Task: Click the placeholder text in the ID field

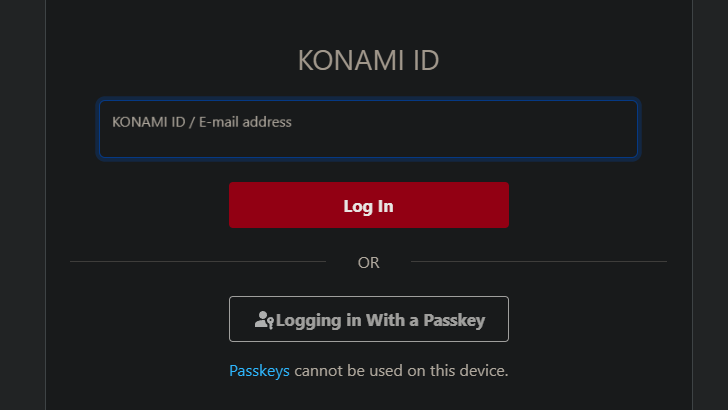Action: (x=202, y=122)
